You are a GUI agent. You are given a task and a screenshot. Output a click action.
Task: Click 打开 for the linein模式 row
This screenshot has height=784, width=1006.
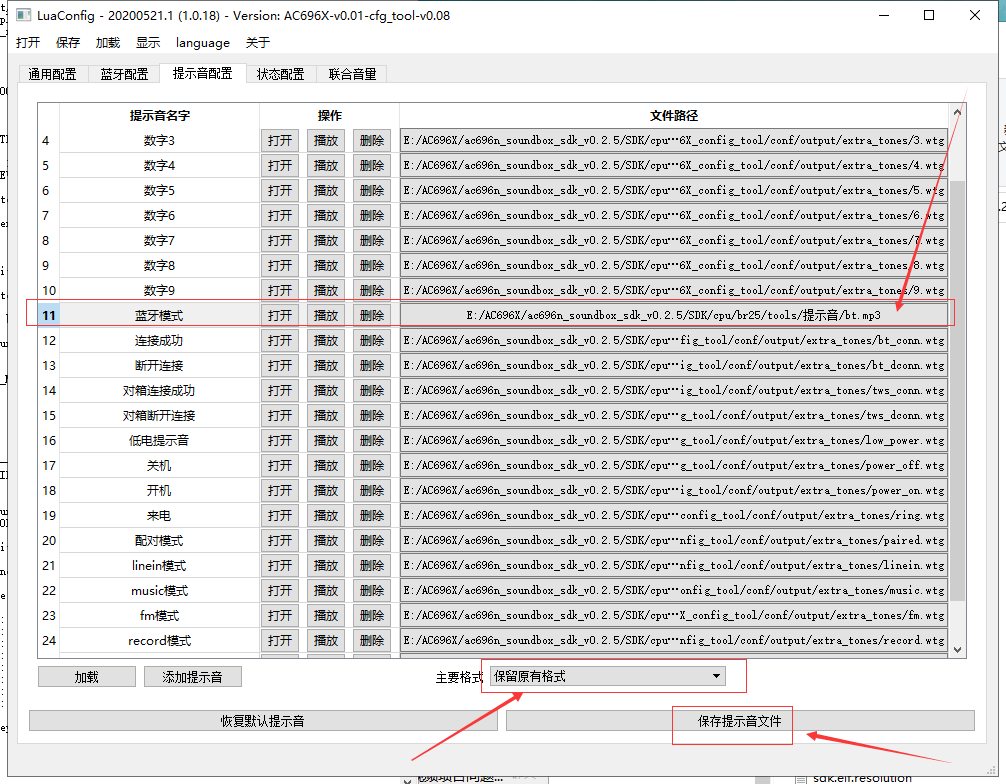280,565
